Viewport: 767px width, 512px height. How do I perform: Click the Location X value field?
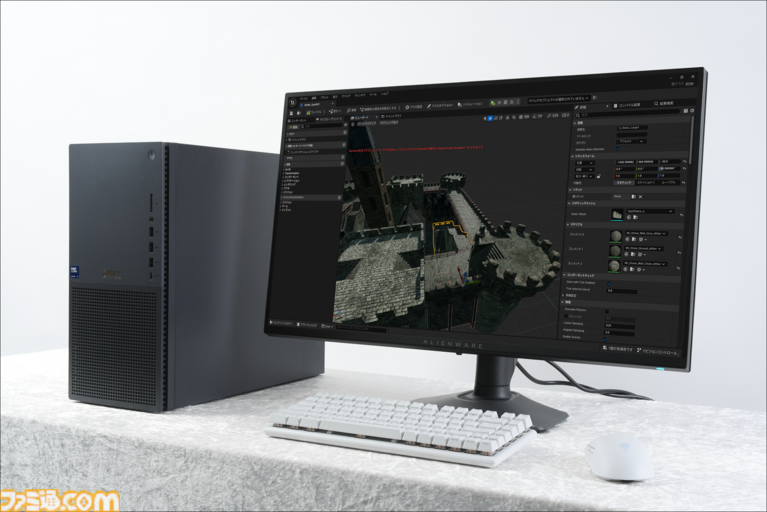pos(625,162)
